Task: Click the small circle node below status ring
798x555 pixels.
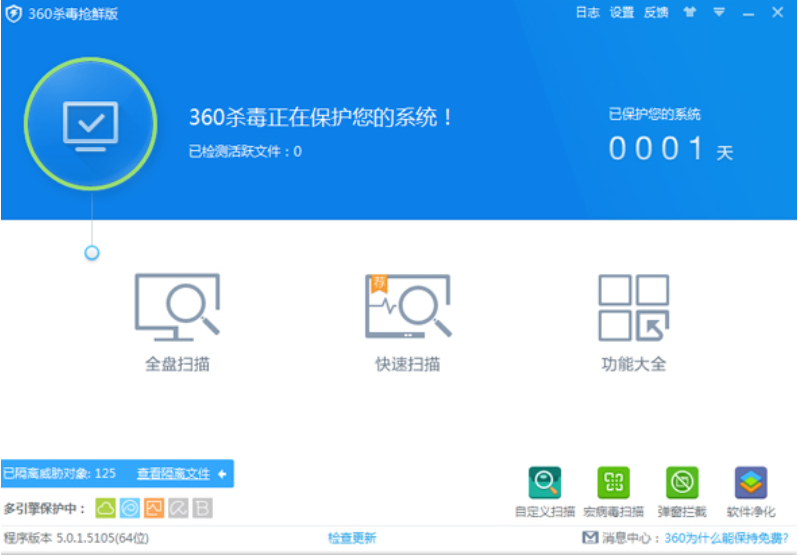Action: point(92,253)
